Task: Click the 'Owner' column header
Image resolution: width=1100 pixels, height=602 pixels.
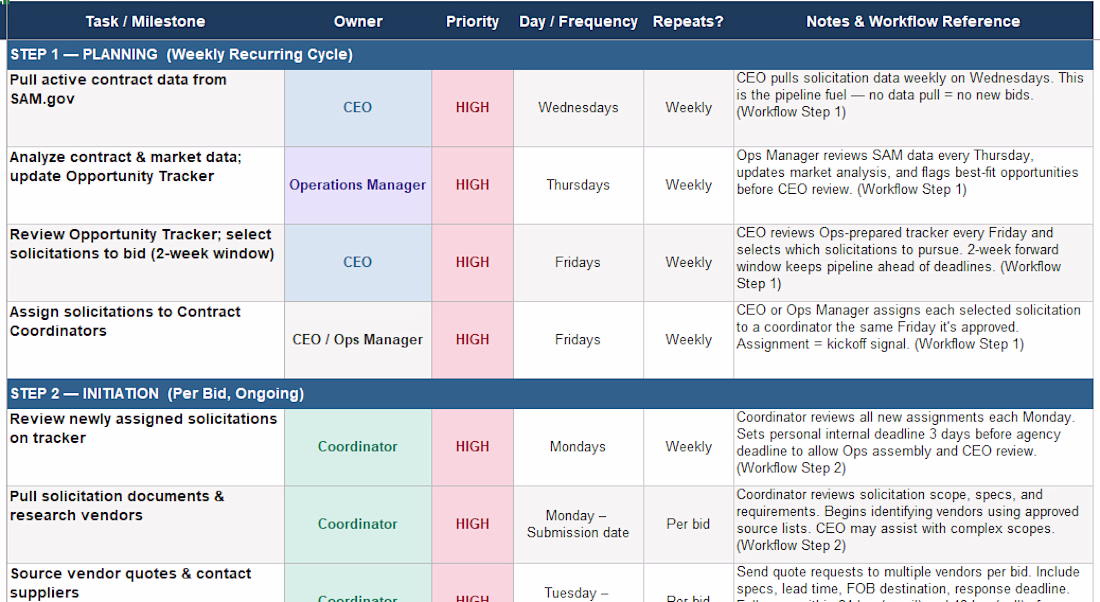Action: pos(358,21)
